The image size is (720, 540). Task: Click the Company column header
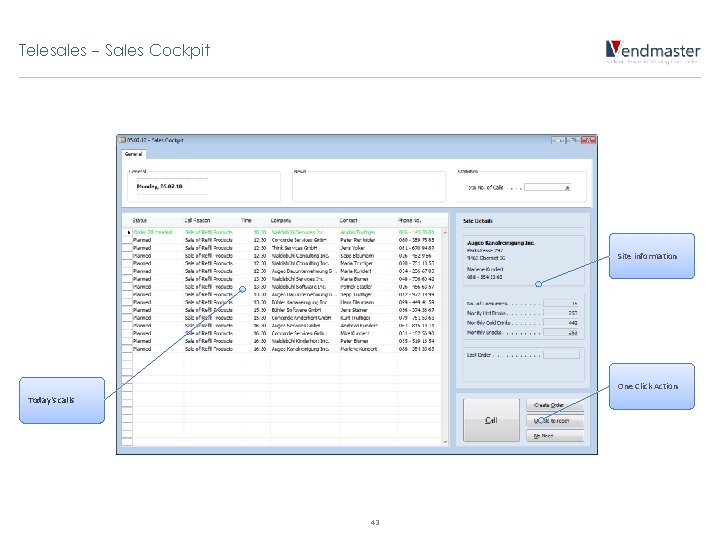click(x=281, y=220)
